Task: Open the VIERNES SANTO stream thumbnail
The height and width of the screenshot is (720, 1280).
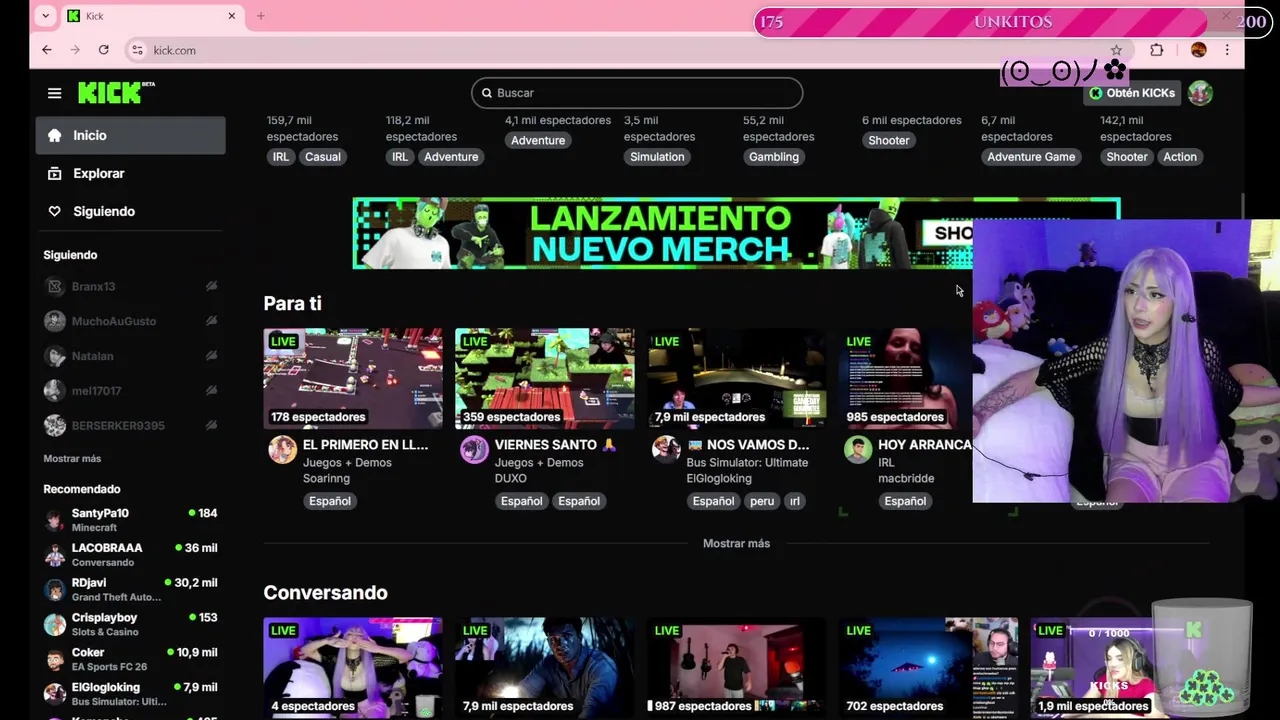Action: click(545, 378)
